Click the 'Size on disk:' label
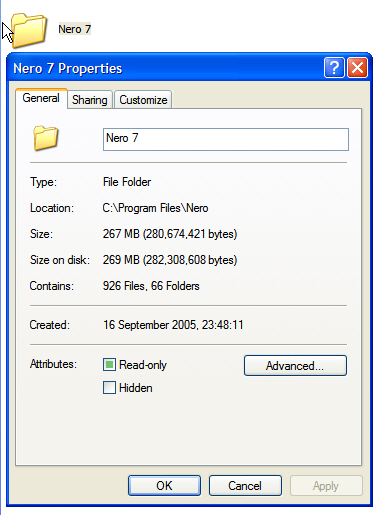 (60, 260)
